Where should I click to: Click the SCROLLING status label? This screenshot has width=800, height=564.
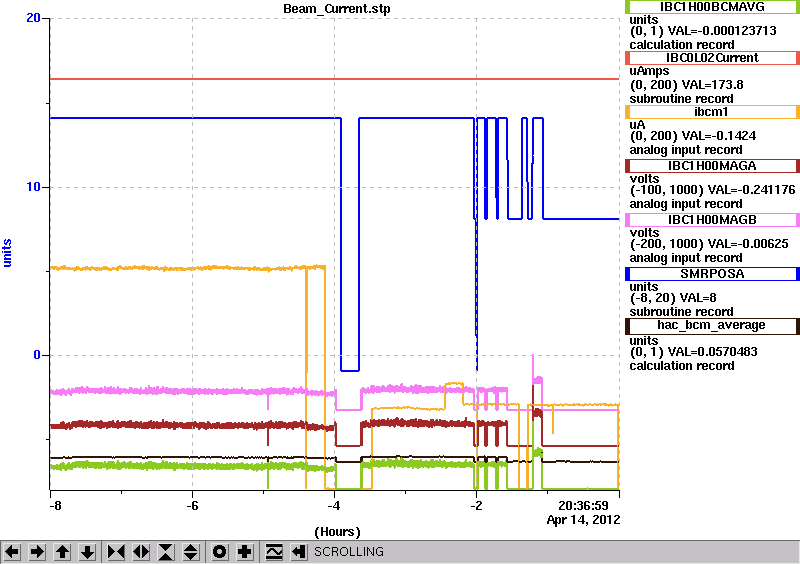[349, 552]
